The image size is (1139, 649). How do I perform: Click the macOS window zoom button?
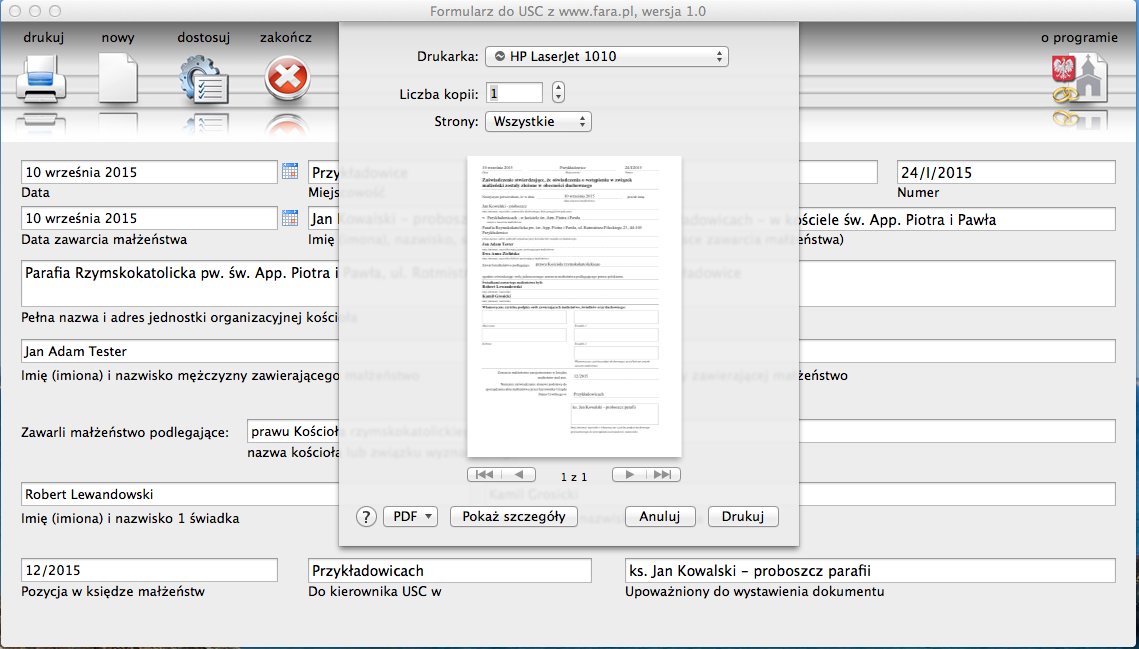pos(54,12)
